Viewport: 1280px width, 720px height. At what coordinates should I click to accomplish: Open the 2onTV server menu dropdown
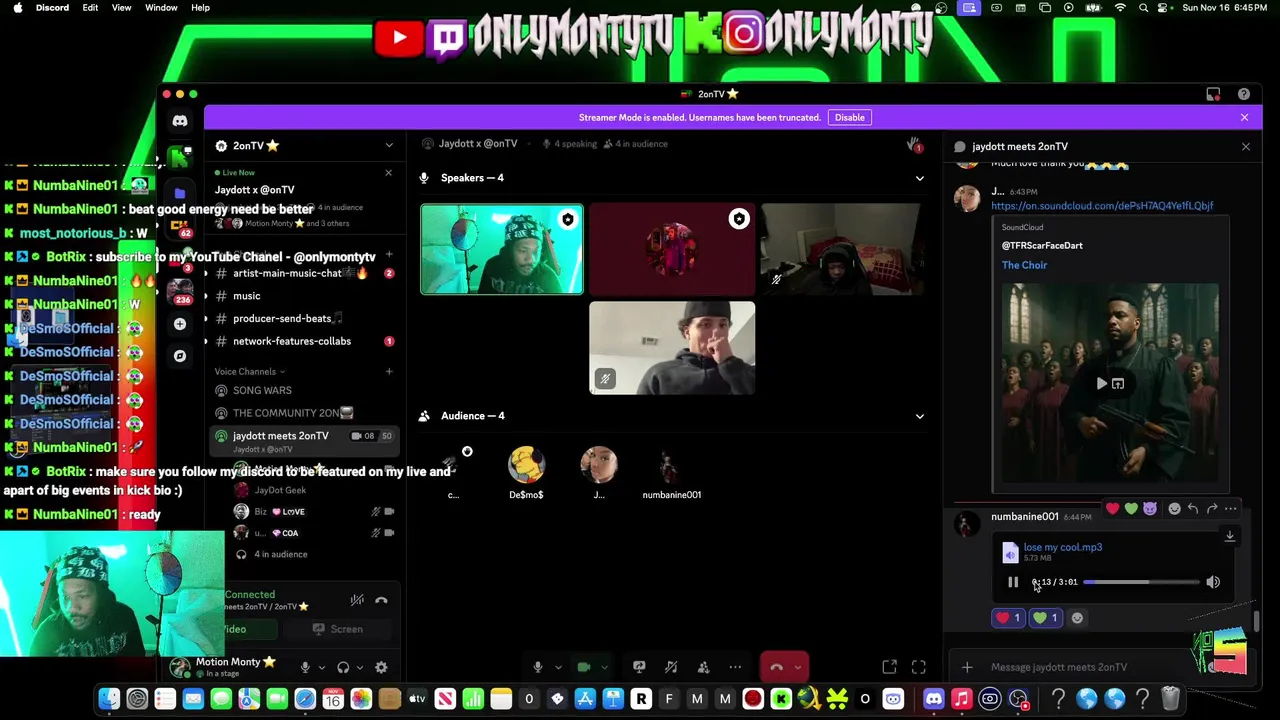click(389, 146)
